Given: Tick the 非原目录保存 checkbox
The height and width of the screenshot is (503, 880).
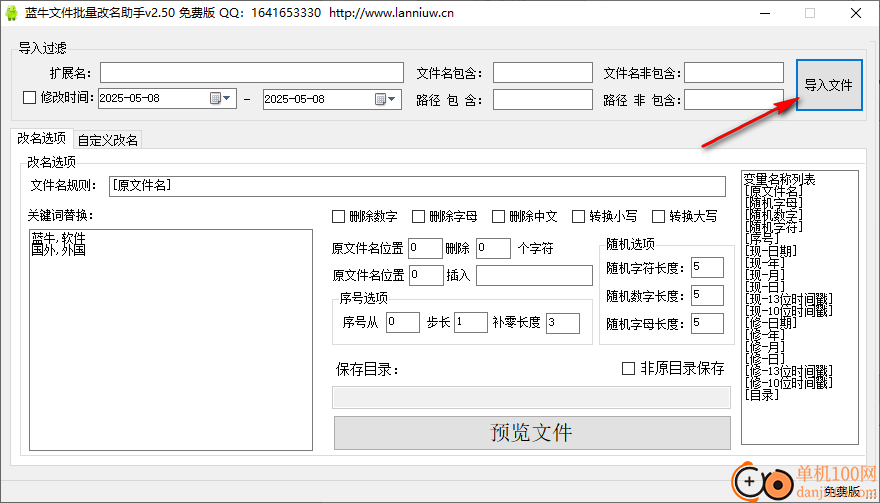Looking at the screenshot, I should pos(629,369).
